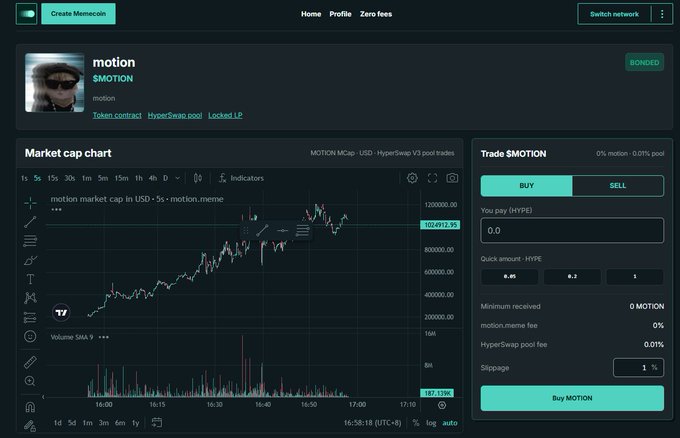
Task: Click the scroll-to-latest-bar icon on time axis
Action: [x=442, y=405]
